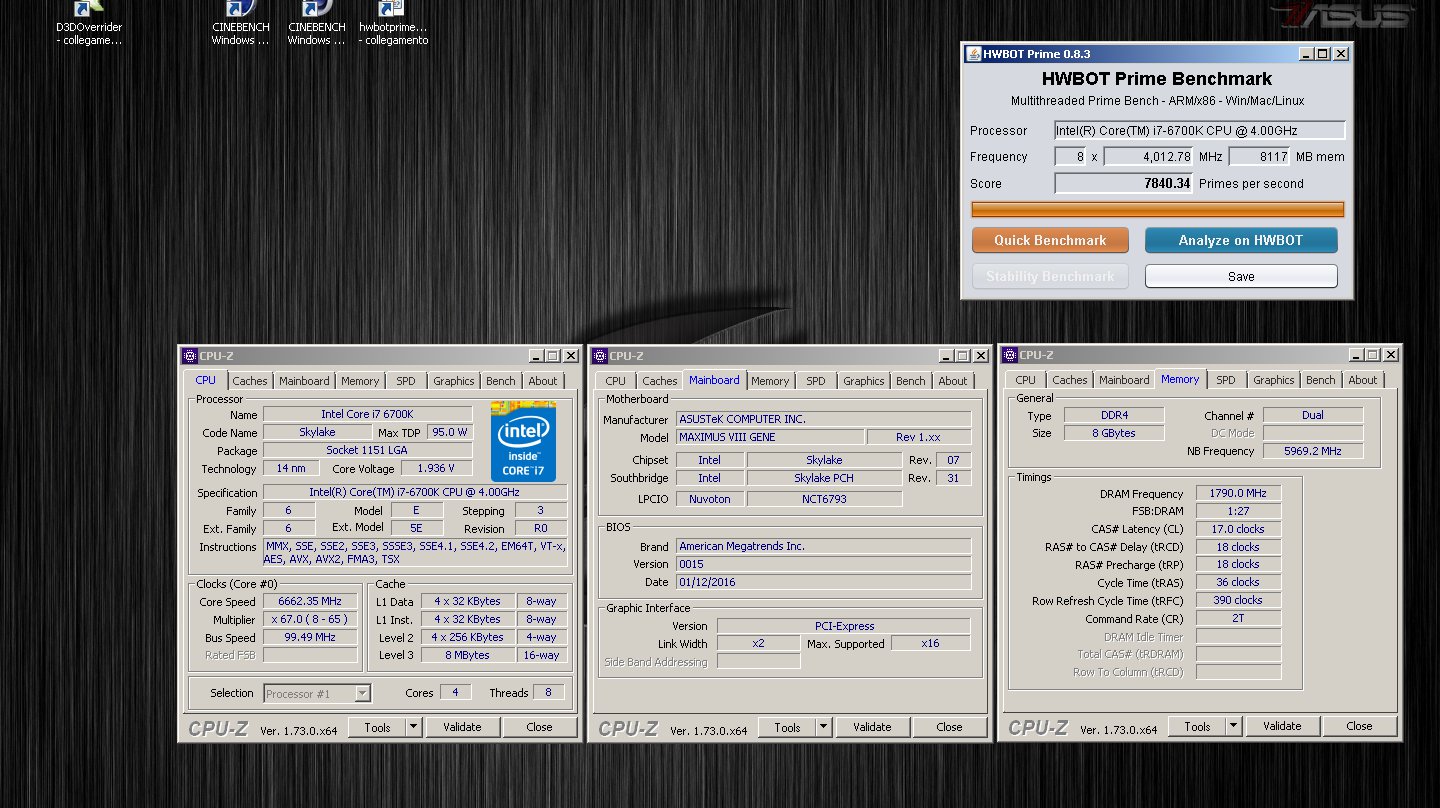Viewport: 1440px width, 808px height.
Task: Open the first CINEBENCH Windows desktop shortcut
Action: tap(240, 24)
